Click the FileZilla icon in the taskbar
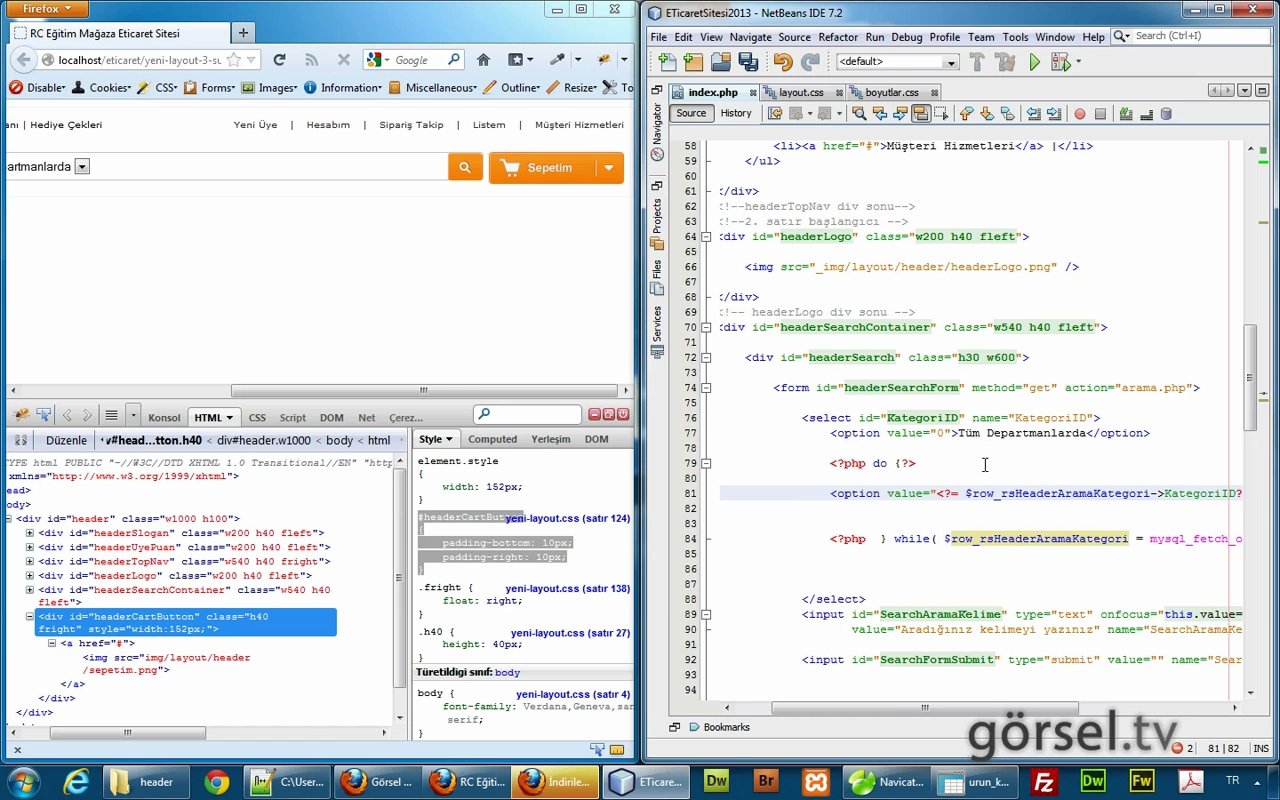The image size is (1280, 800). tap(1045, 781)
